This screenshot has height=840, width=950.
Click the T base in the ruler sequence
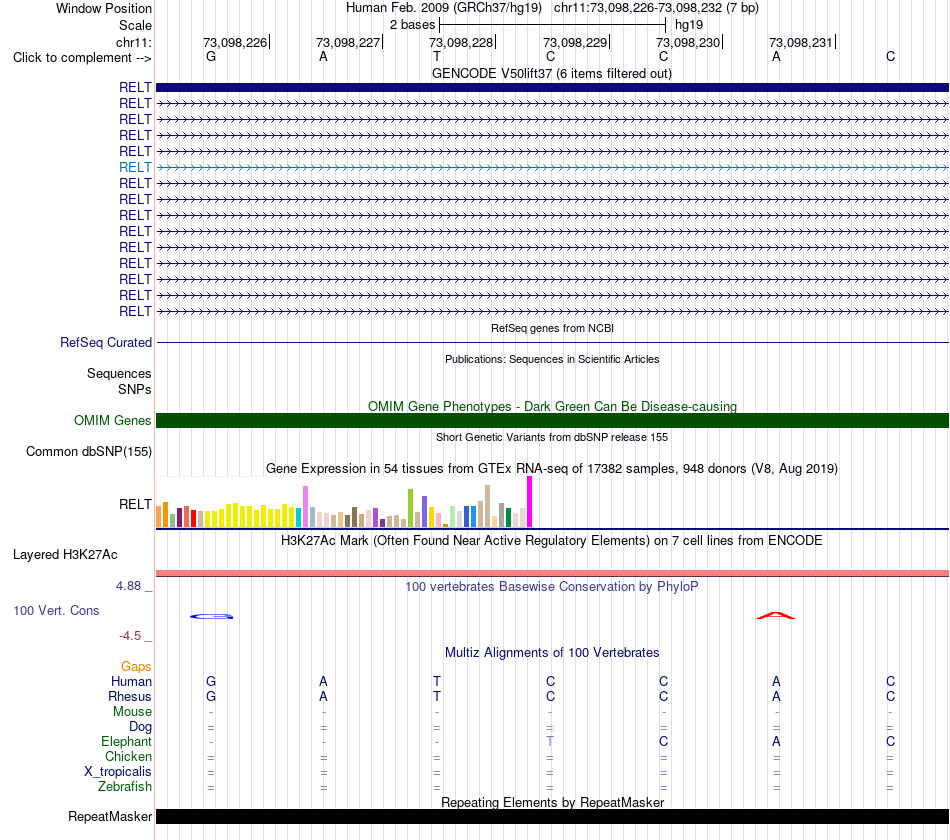pyautogui.click(x=437, y=56)
